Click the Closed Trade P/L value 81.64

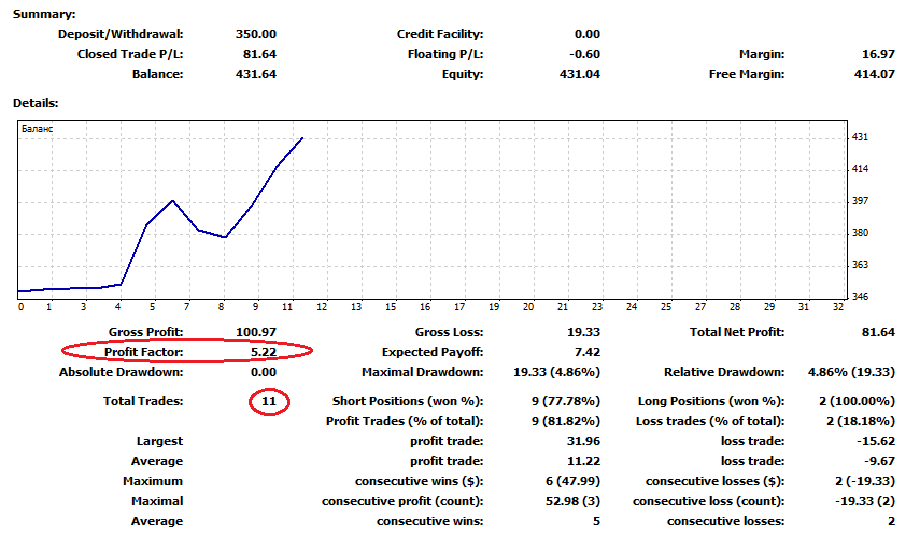(x=260, y=54)
